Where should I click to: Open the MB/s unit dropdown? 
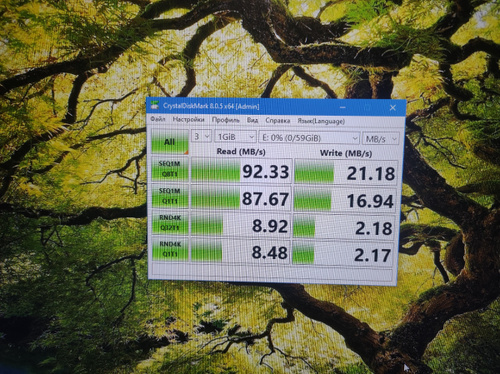(380, 139)
